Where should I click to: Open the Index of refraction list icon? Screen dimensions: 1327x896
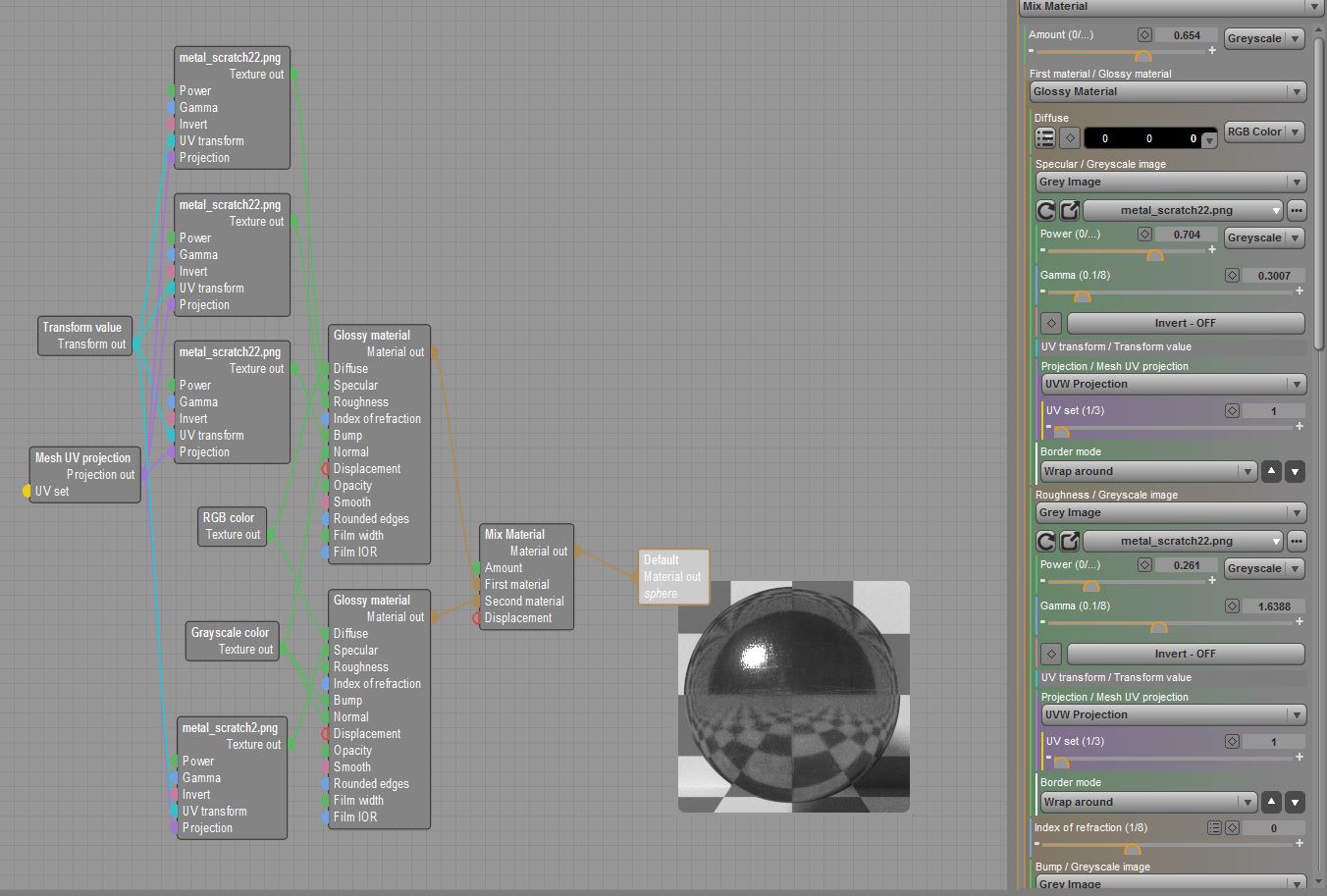1214,828
